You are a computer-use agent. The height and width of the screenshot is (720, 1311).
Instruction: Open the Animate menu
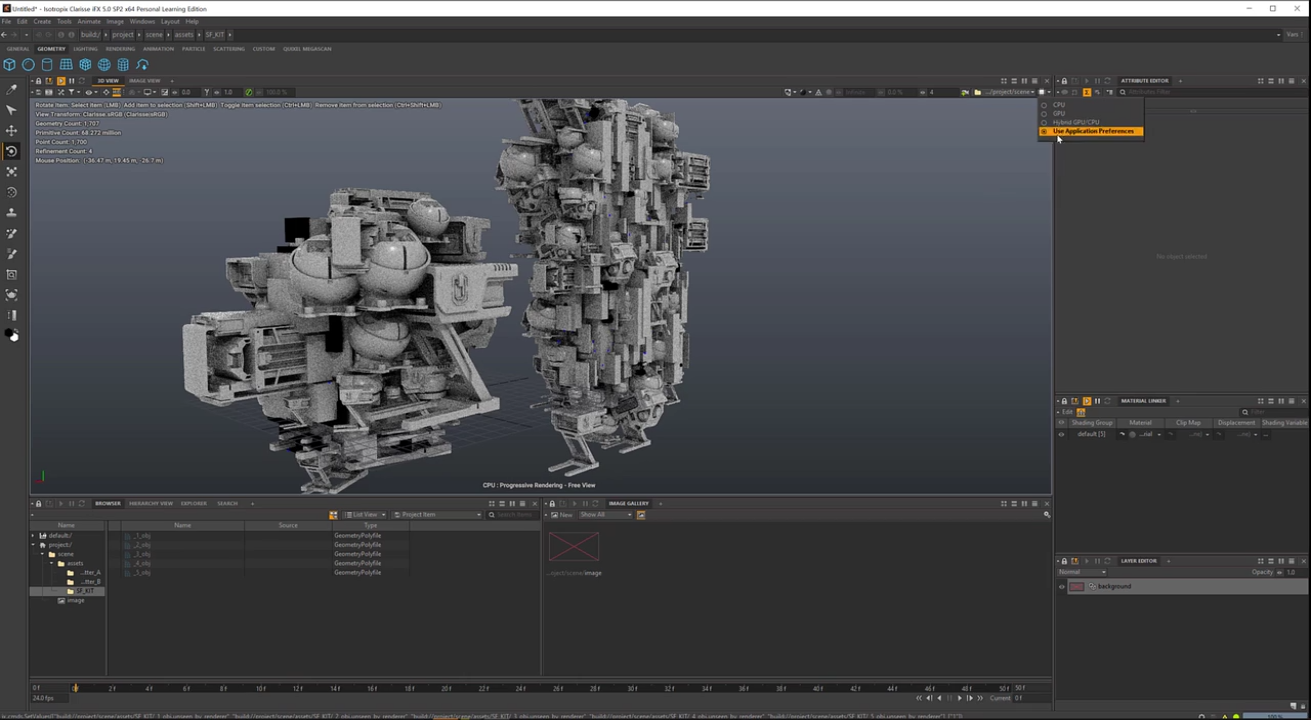(89, 21)
